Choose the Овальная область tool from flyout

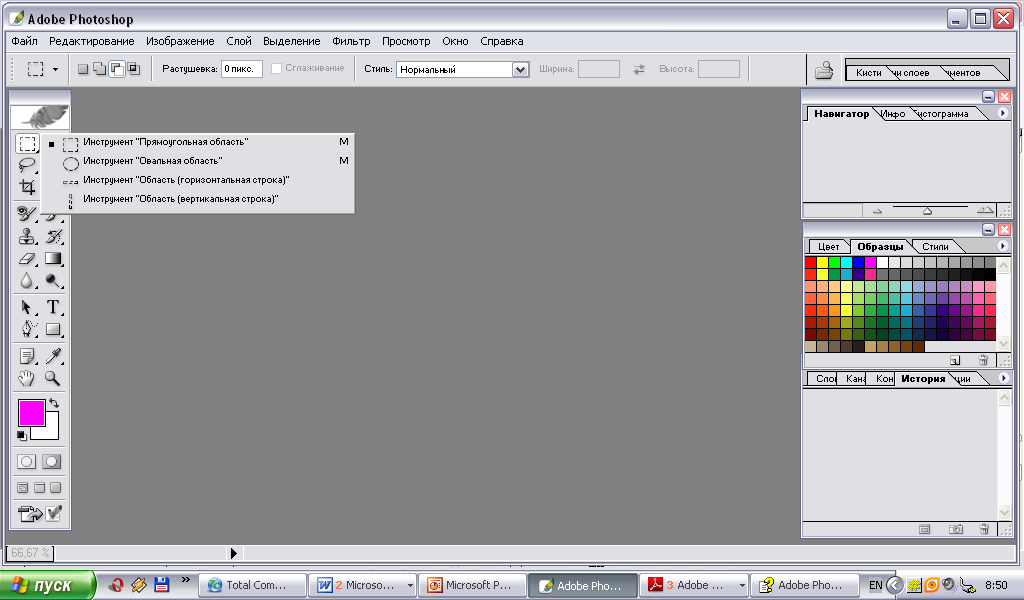[199, 161]
